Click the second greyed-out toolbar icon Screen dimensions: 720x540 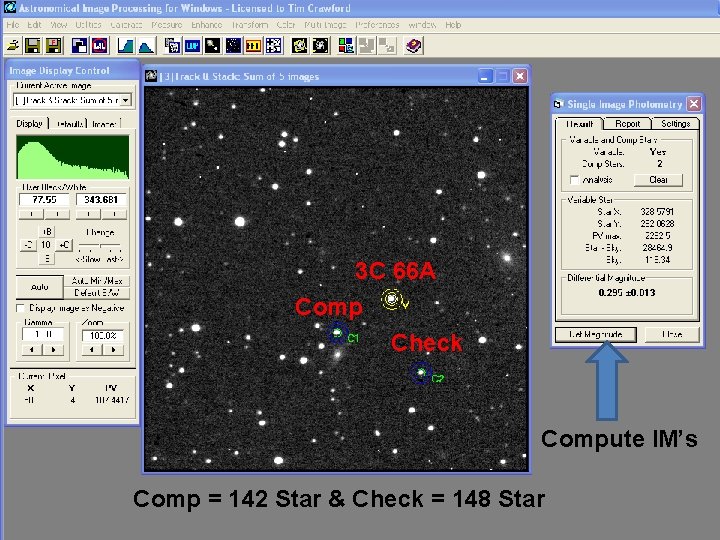388,45
